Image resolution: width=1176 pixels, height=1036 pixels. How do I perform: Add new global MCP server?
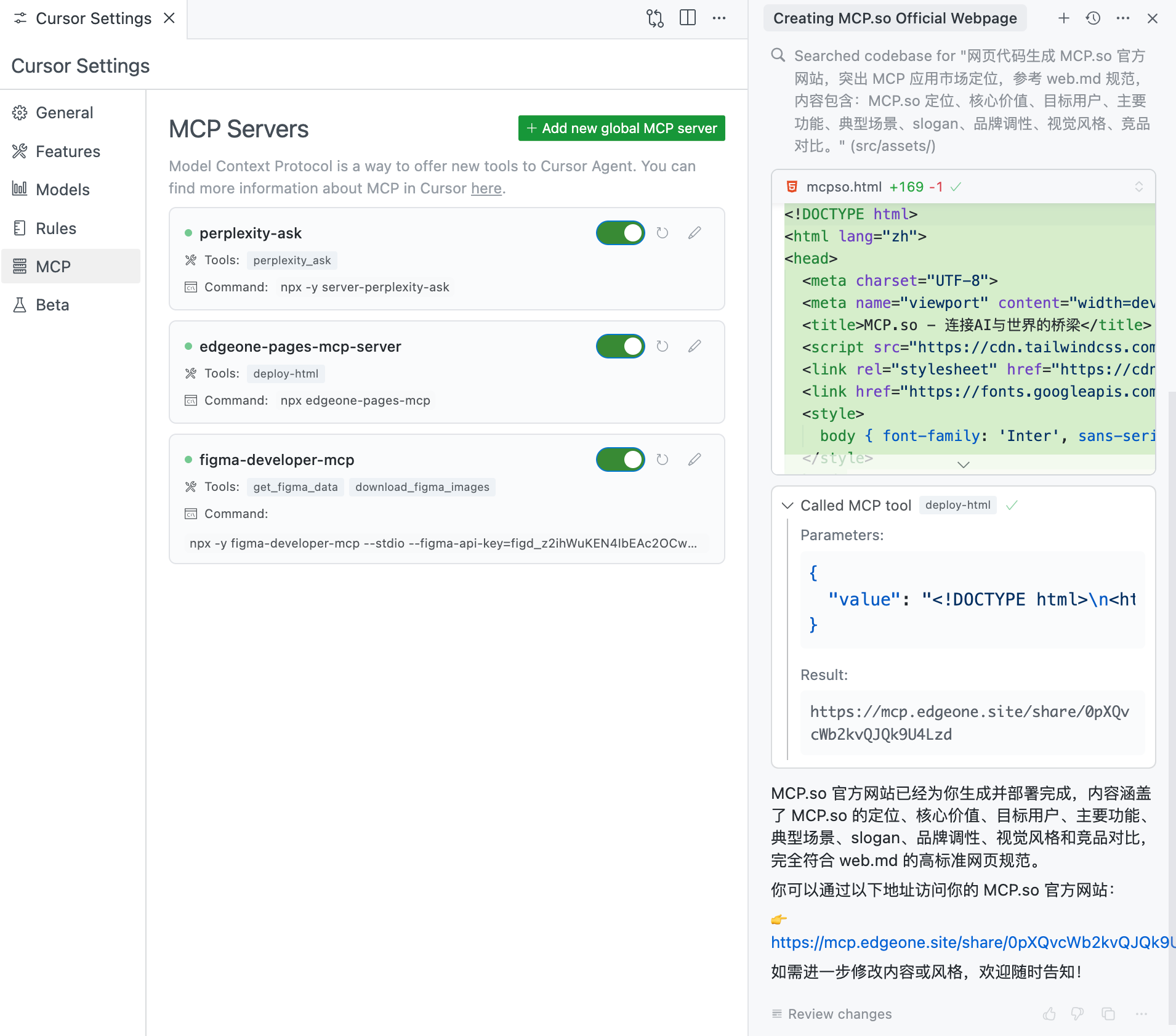pyautogui.click(x=621, y=128)
